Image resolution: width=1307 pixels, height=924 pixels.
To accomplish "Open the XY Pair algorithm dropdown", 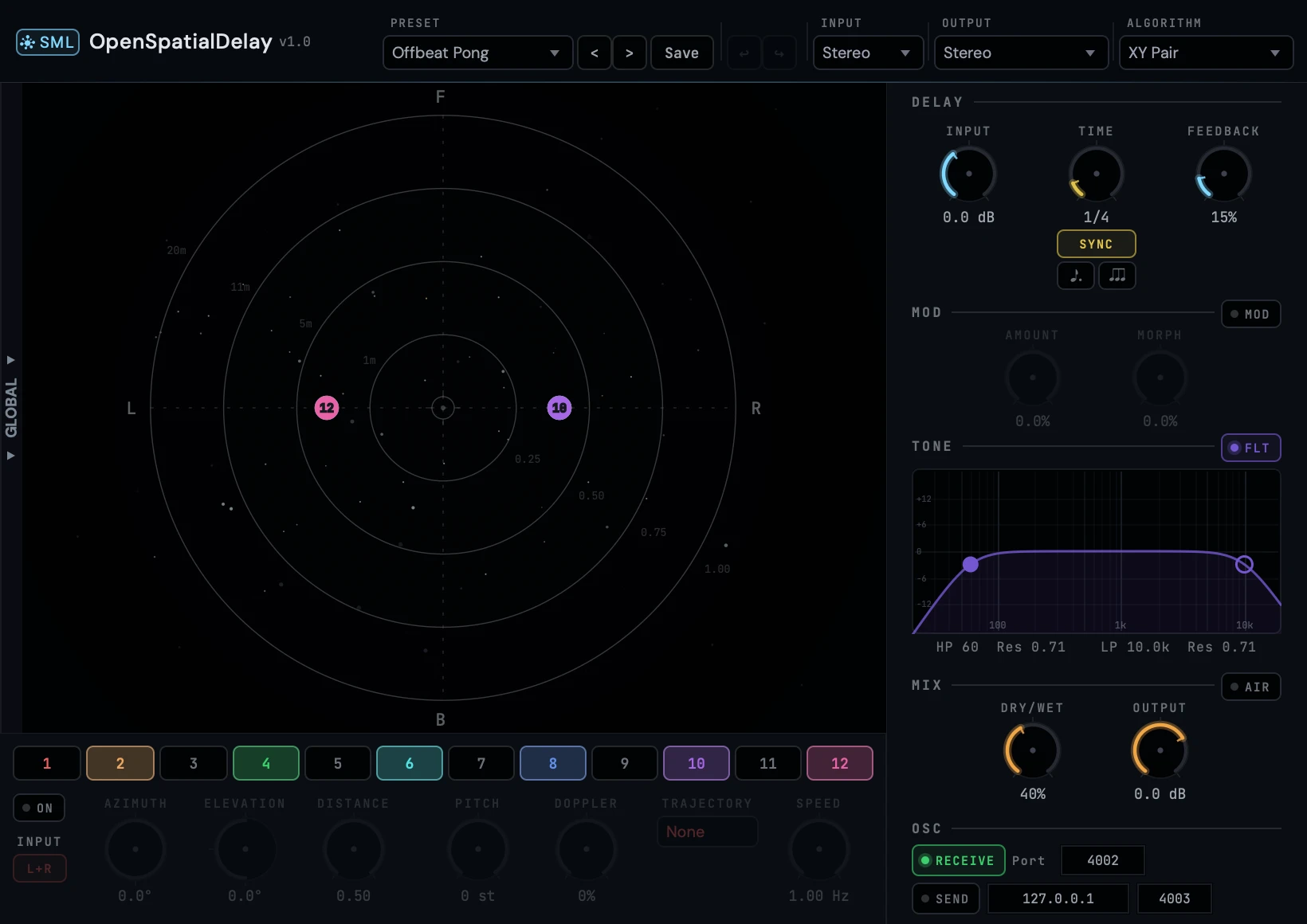I will tap(1206, 53).
